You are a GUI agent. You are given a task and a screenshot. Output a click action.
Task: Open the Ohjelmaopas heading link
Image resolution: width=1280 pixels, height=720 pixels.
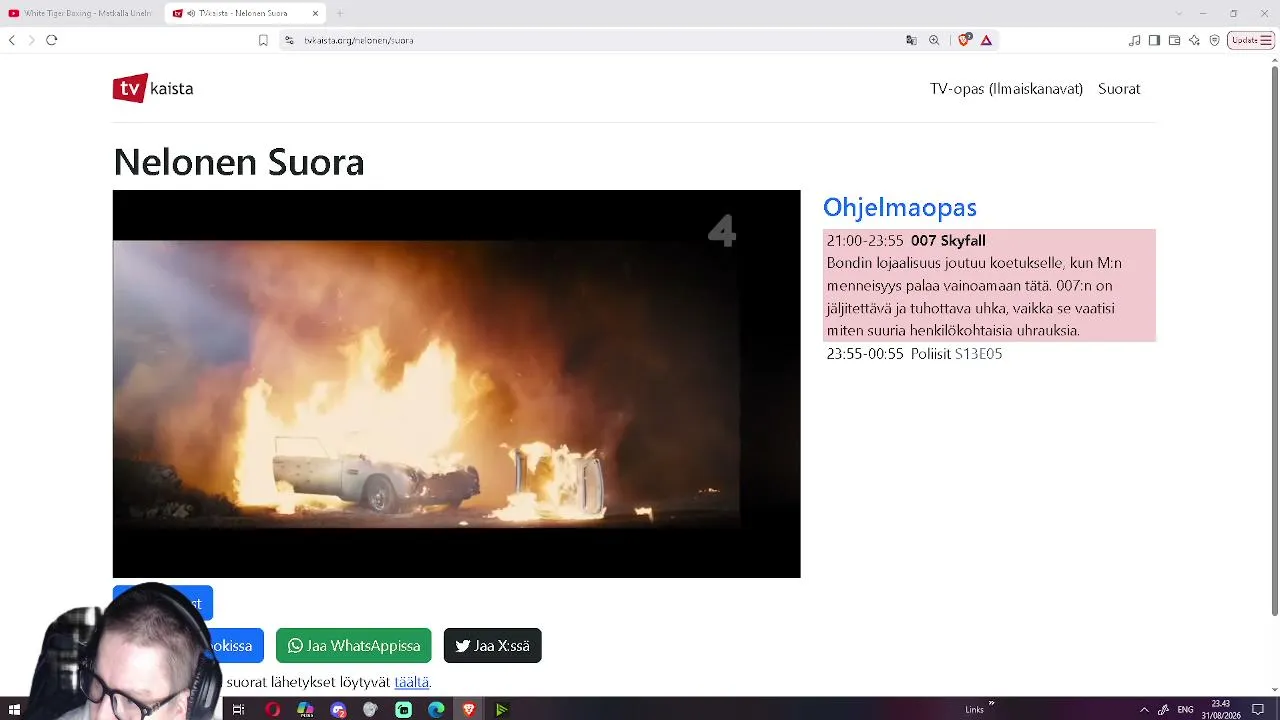[x=899, y=207]
